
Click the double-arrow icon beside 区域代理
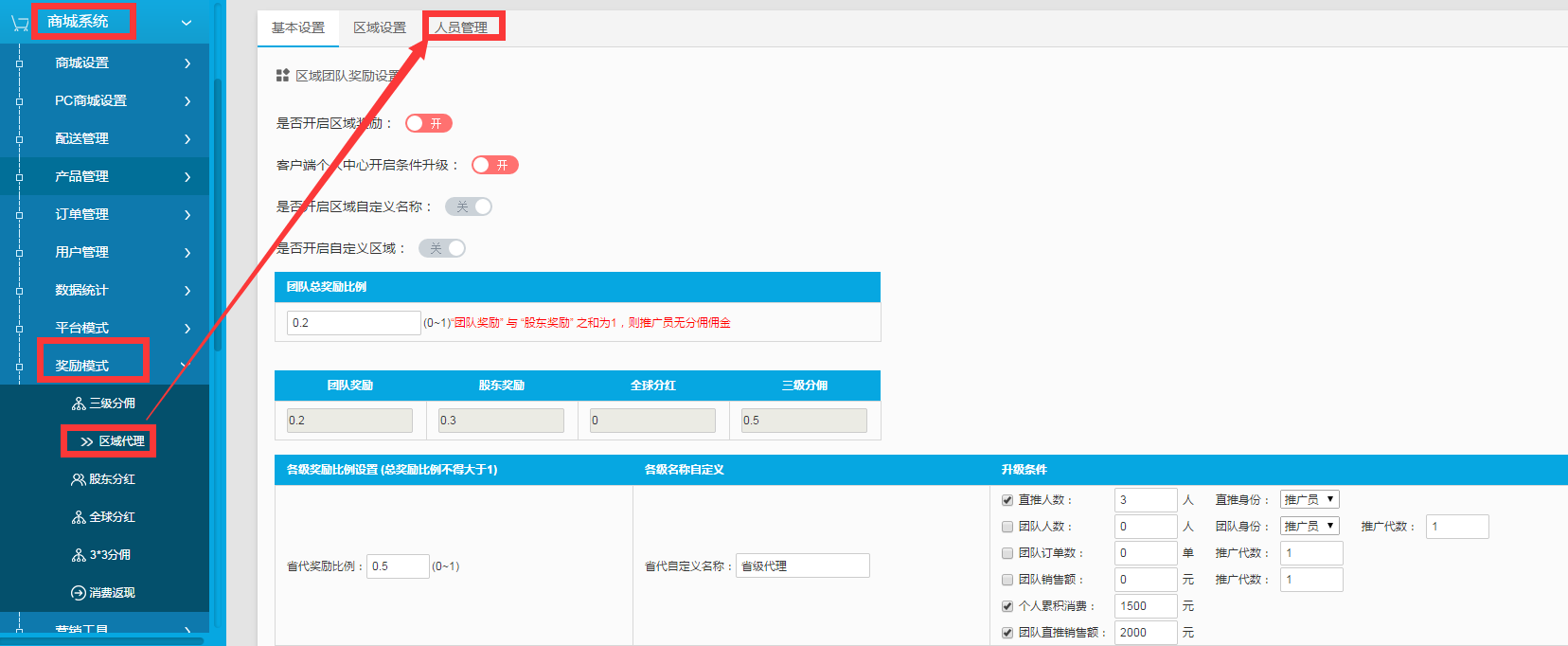tap(87, 441)
